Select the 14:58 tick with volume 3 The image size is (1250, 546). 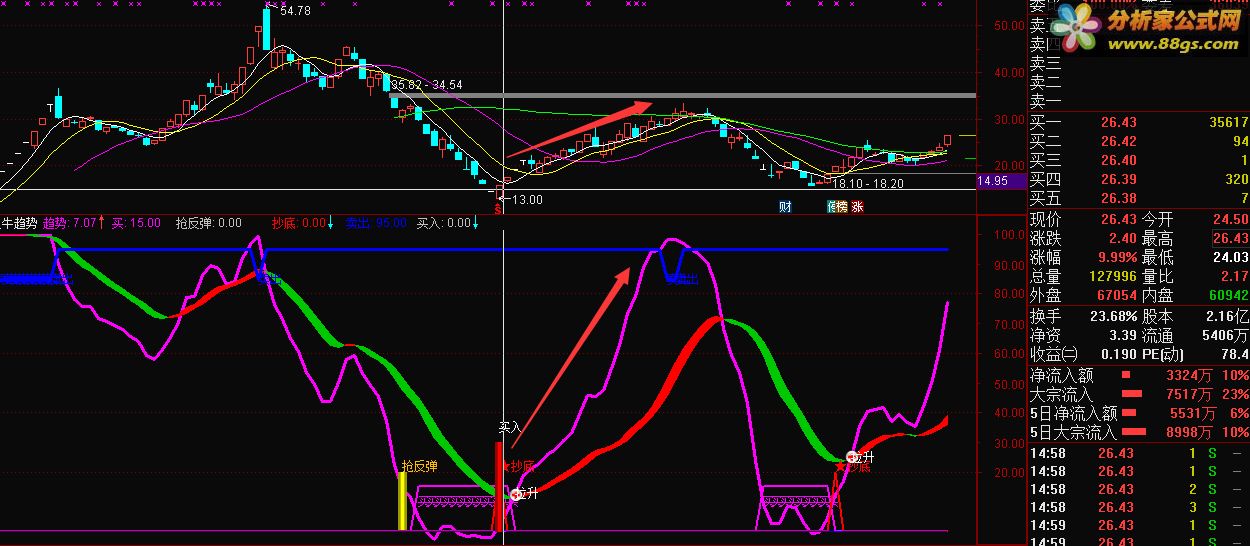point(1139,507)
